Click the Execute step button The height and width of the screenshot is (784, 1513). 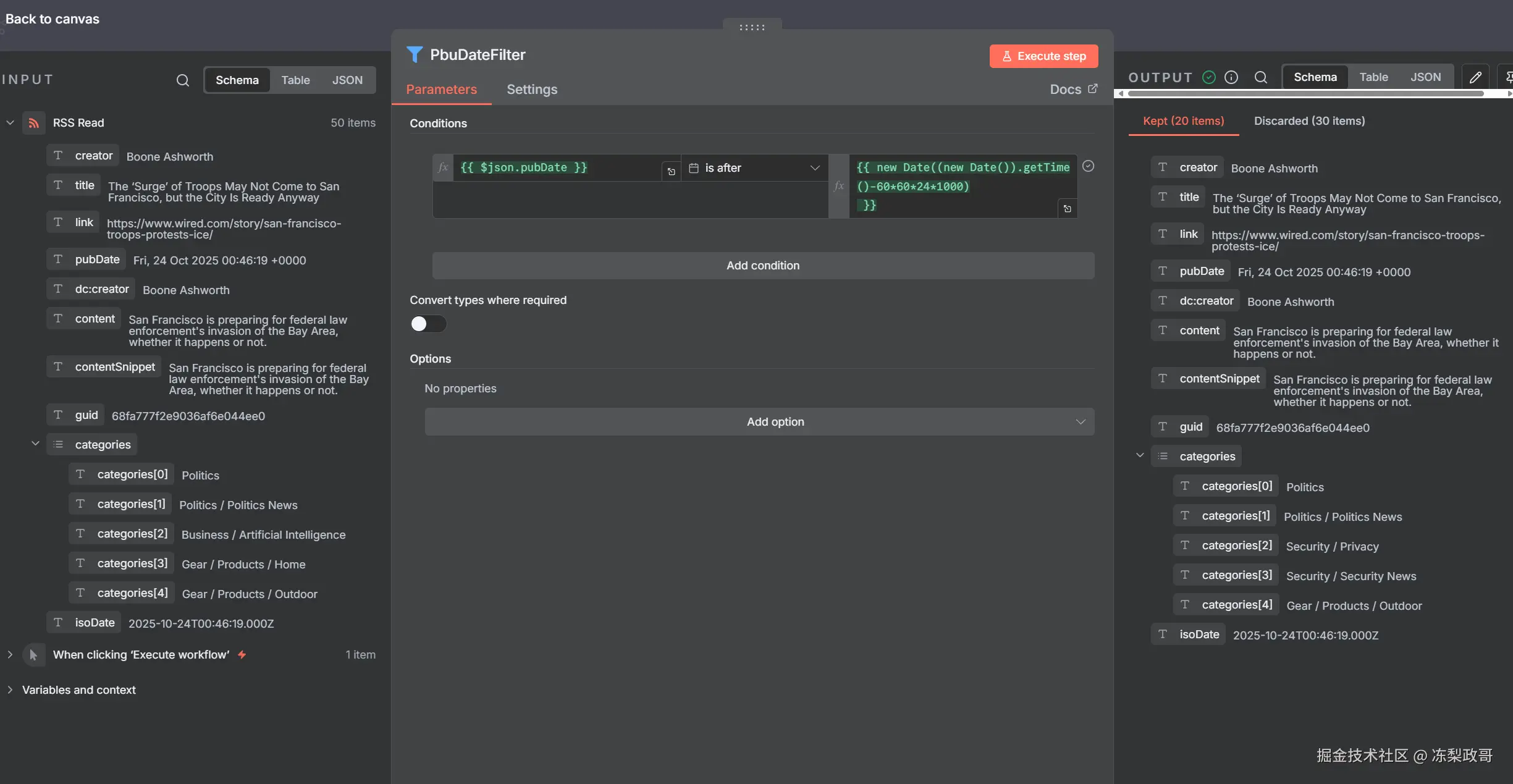[1043, 56]
